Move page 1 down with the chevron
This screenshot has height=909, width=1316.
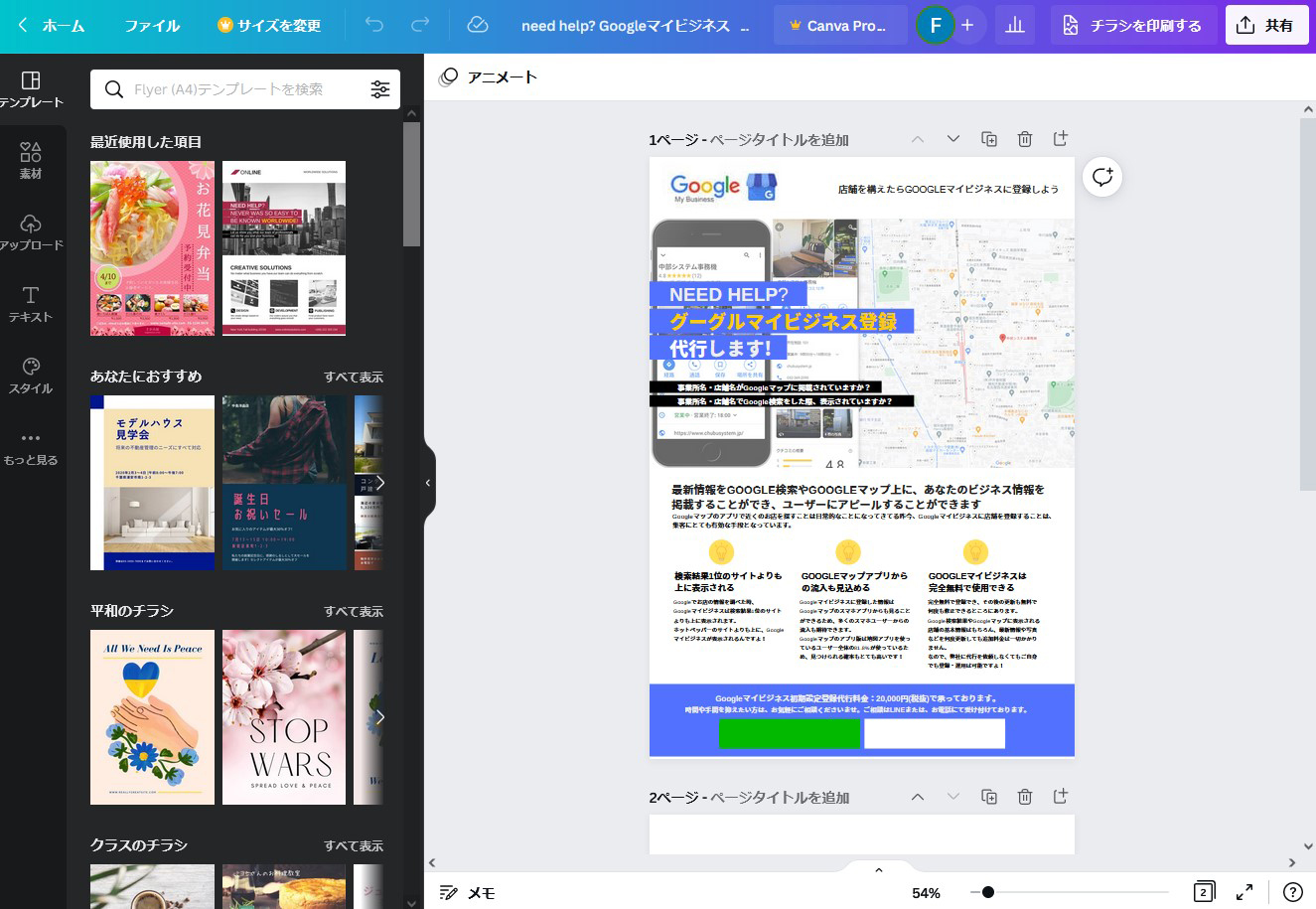(x=953, y=139)
